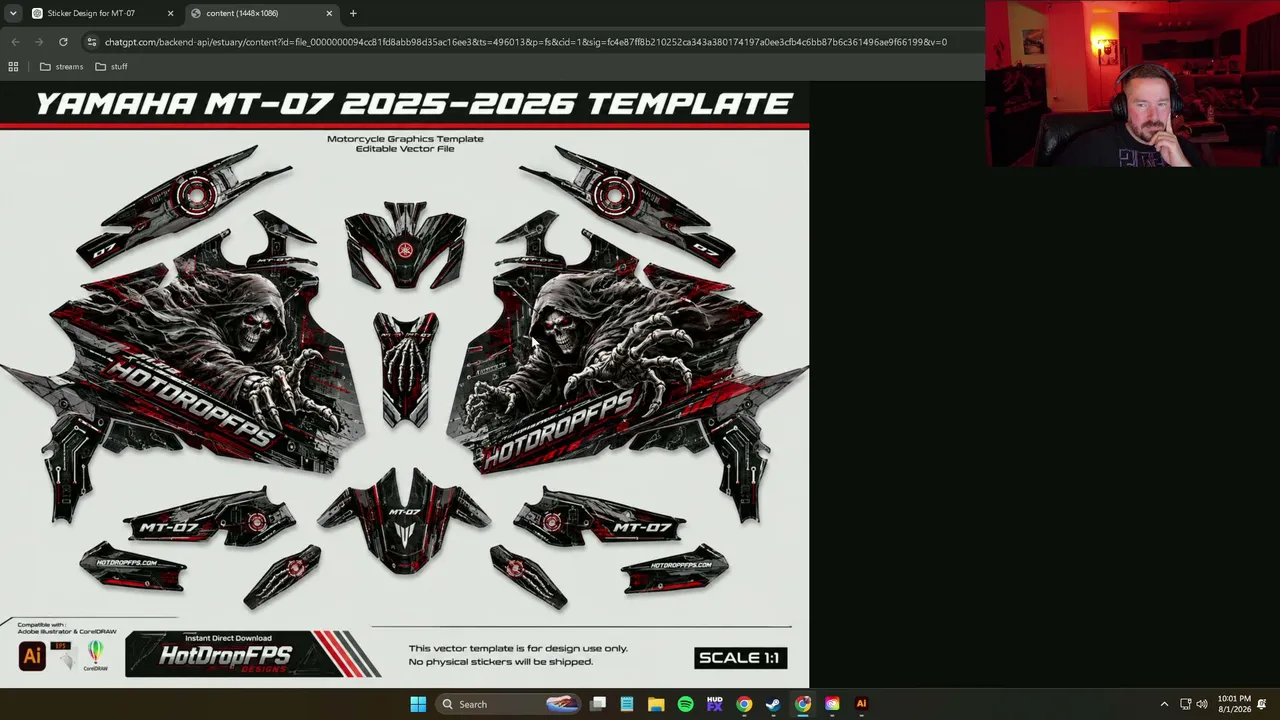Close the content (1448×1086) tab

pos(329,13)
